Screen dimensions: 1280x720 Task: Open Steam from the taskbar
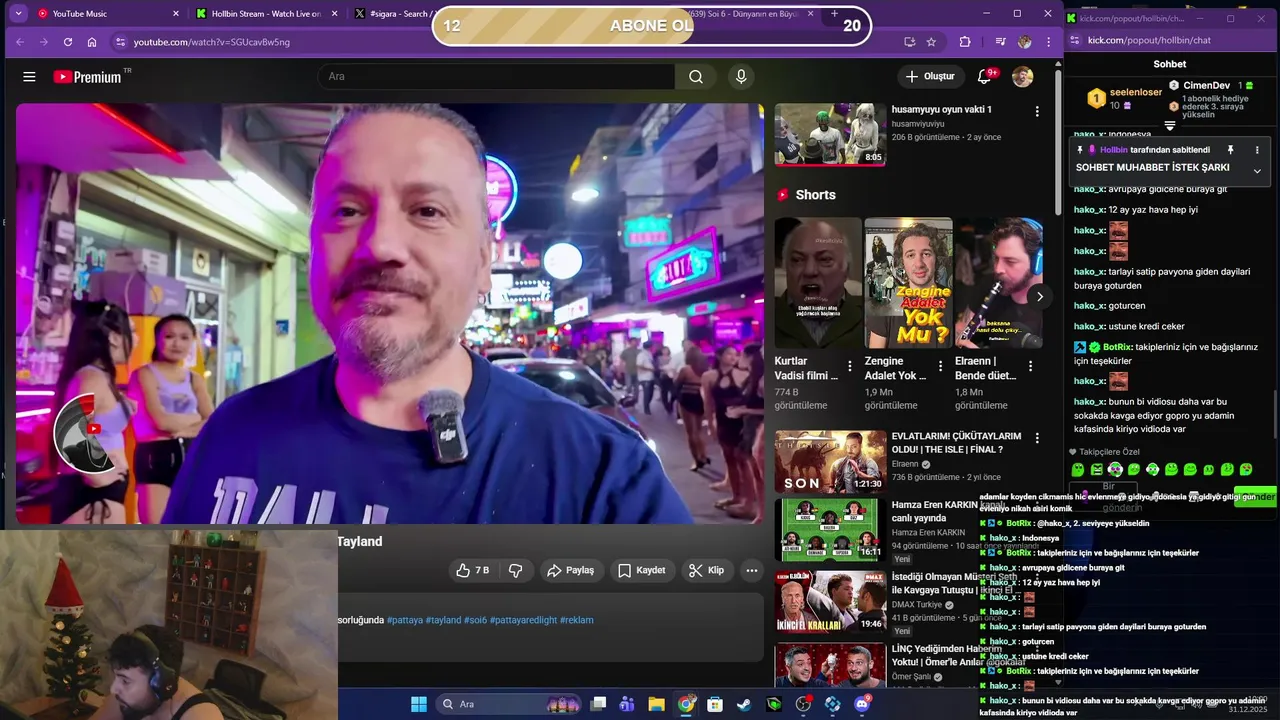click(x=744, y=704)
